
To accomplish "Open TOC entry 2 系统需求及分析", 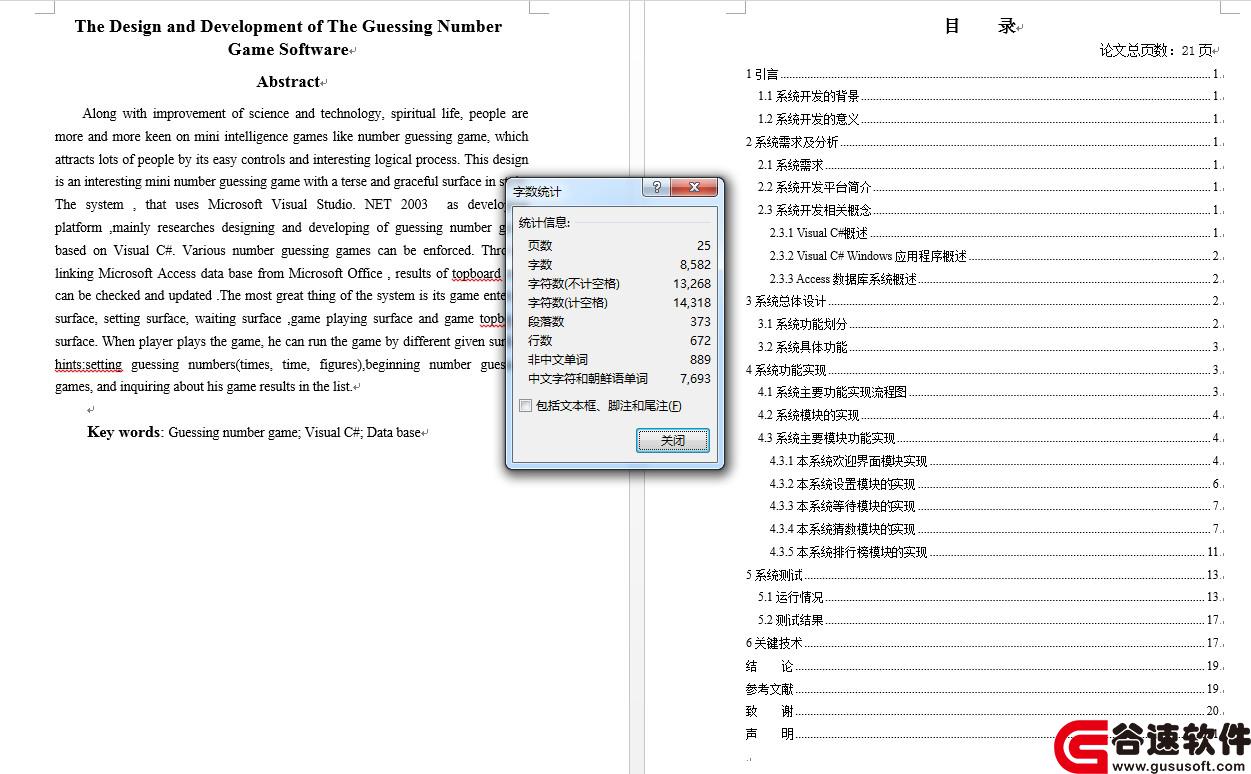I will point(983,142).
